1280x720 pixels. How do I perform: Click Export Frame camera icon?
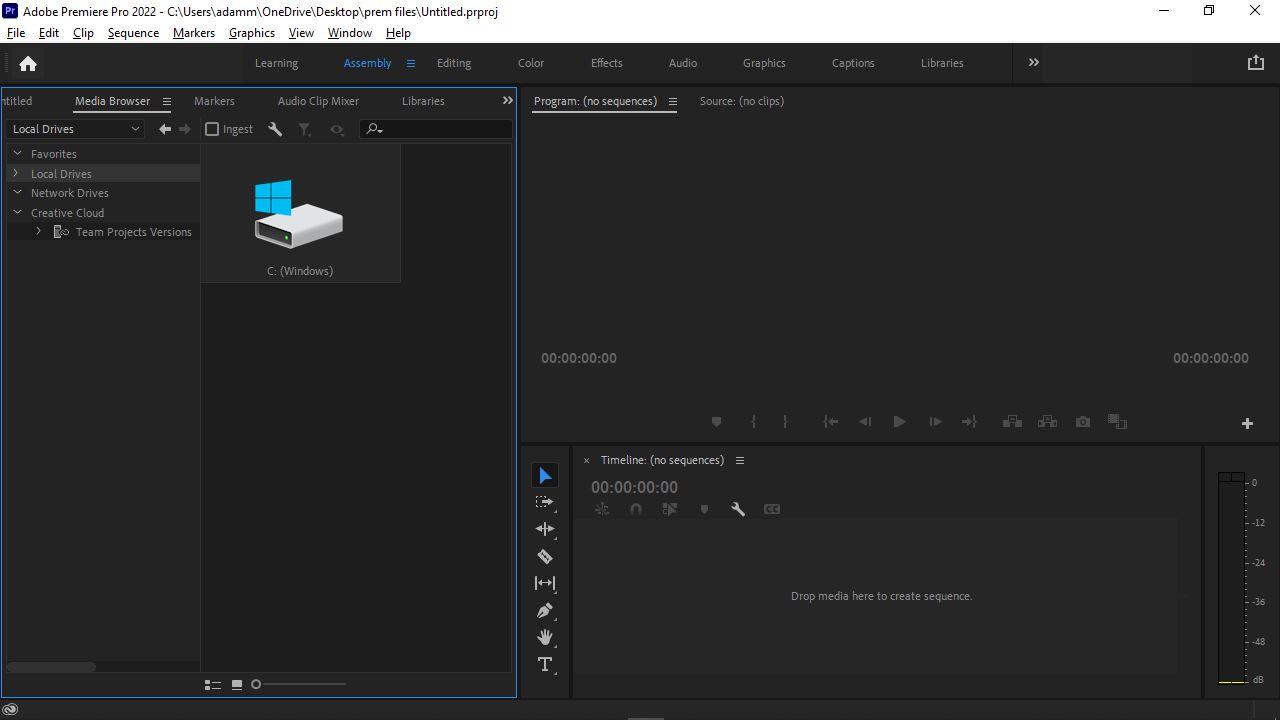1083,422
